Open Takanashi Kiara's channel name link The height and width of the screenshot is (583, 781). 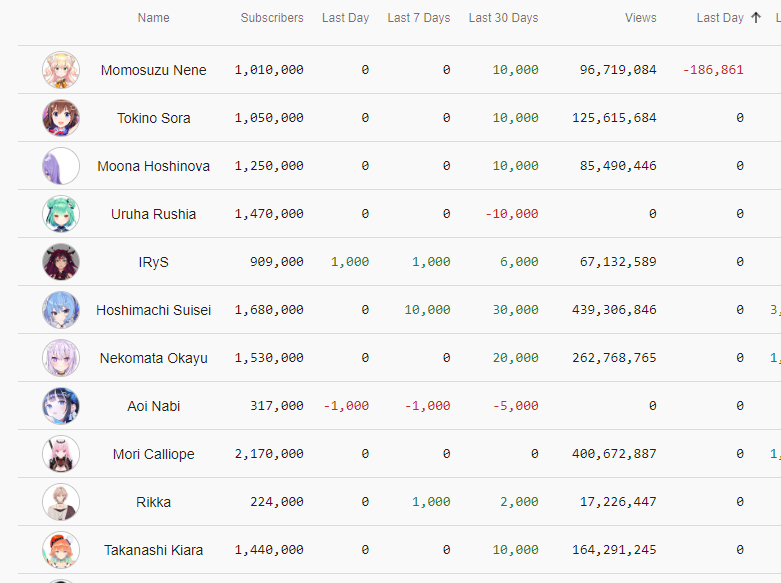click(x=154, y=550)
